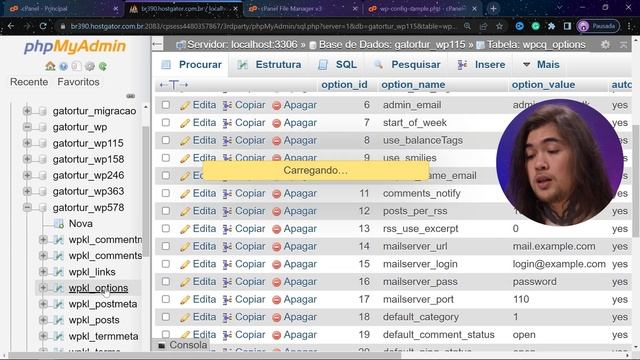This screenshot has height=360, width=640.
Task: Click the main page vertical scrollbar
Action: tap(636, 180)
